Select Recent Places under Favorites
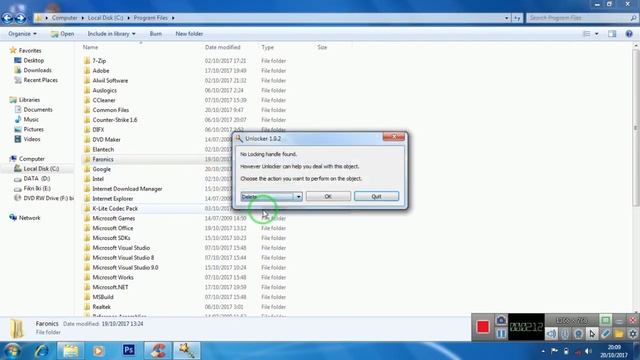 pyautogui.click(x=40, y=80)
